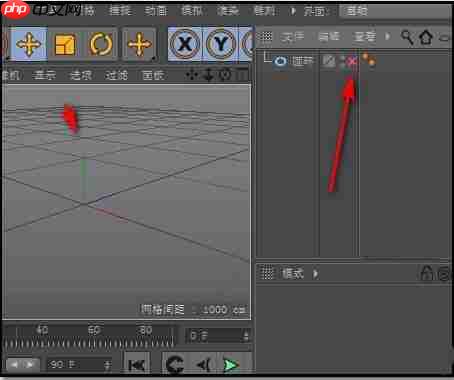Click the Attribute Manager grip icon
Image resolution: width=454 pixels, height=380 pixels.
(x=267, y=273)
